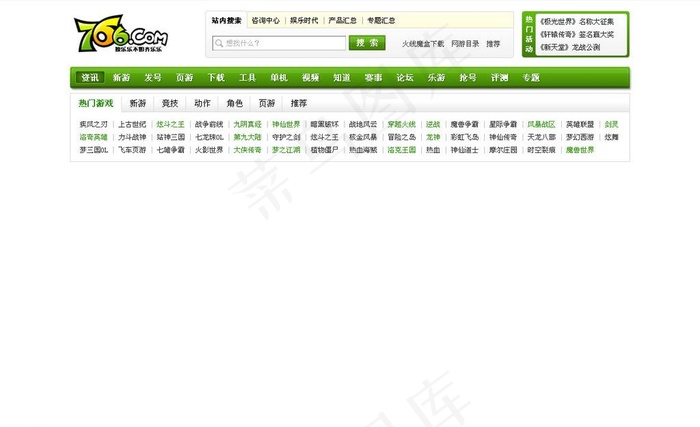Click the 魔兽争霸 game link
Viewport: 700px width, 427px height.
coord(464,124)
